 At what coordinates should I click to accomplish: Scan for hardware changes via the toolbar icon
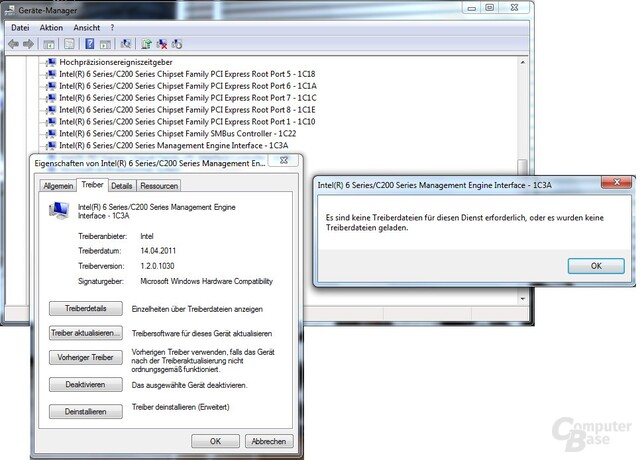click(126, 44)
